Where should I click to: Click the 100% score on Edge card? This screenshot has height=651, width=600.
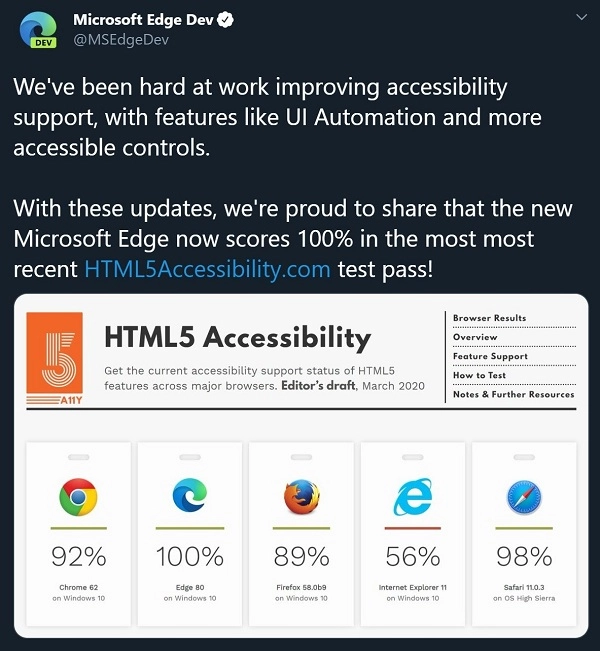(x=190, y=556)
